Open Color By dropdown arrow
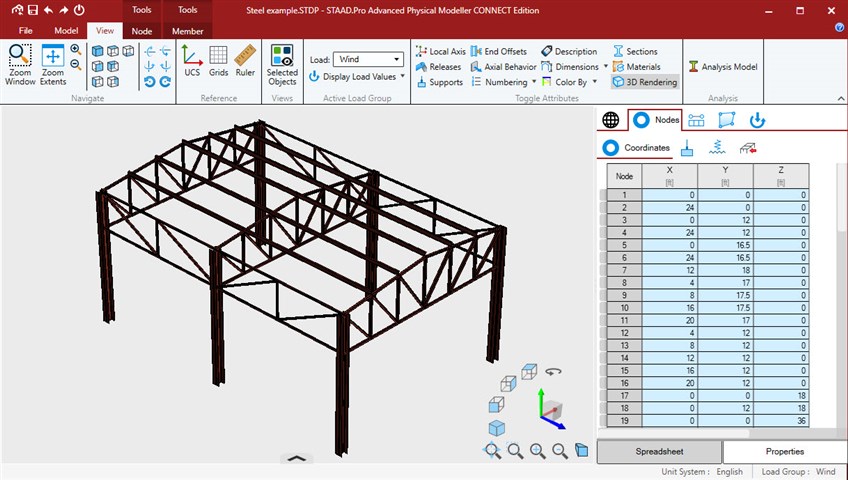Image resolution: width=848 pixels, height=480 pixels. (594, 82)
